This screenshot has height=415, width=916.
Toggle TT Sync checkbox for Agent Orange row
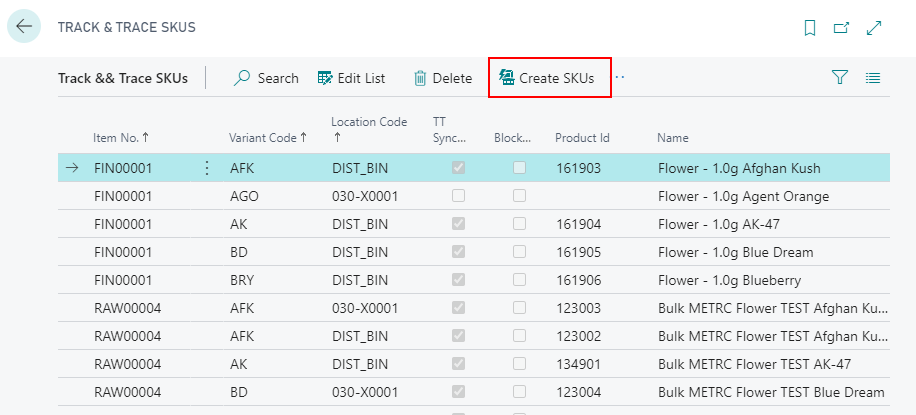(458, 196)
